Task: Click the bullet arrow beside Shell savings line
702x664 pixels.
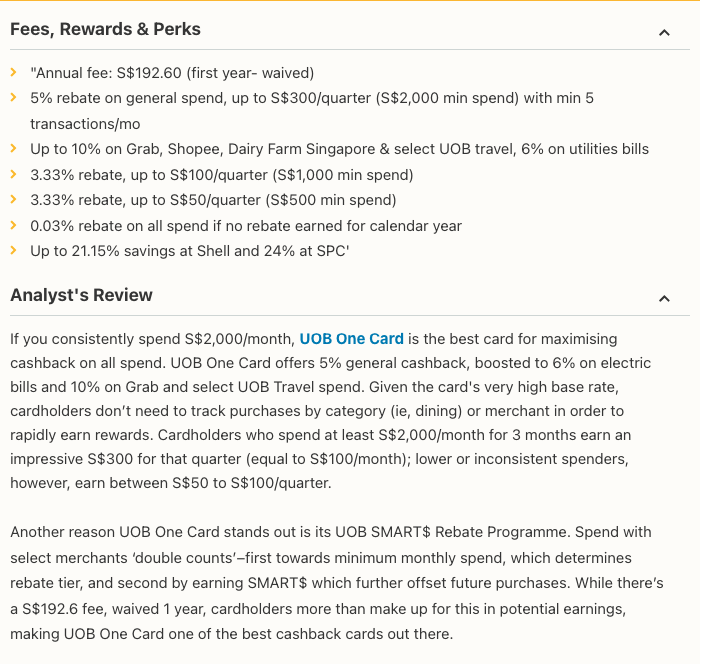Action: [x=13, y=251]
